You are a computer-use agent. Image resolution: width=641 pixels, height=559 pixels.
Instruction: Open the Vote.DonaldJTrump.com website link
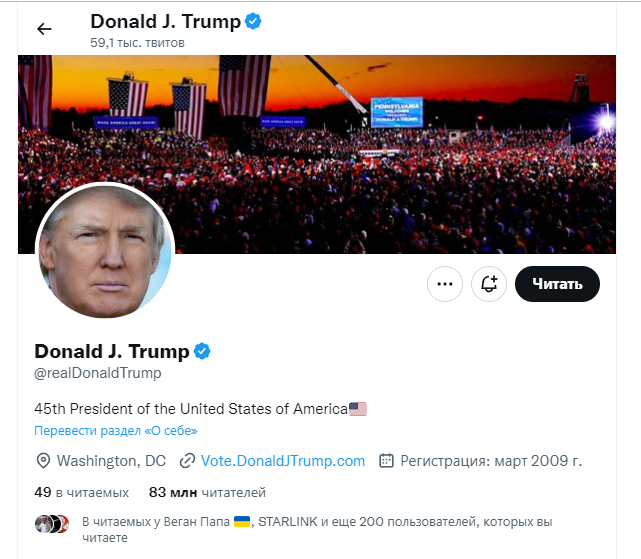tap(283, 461)
